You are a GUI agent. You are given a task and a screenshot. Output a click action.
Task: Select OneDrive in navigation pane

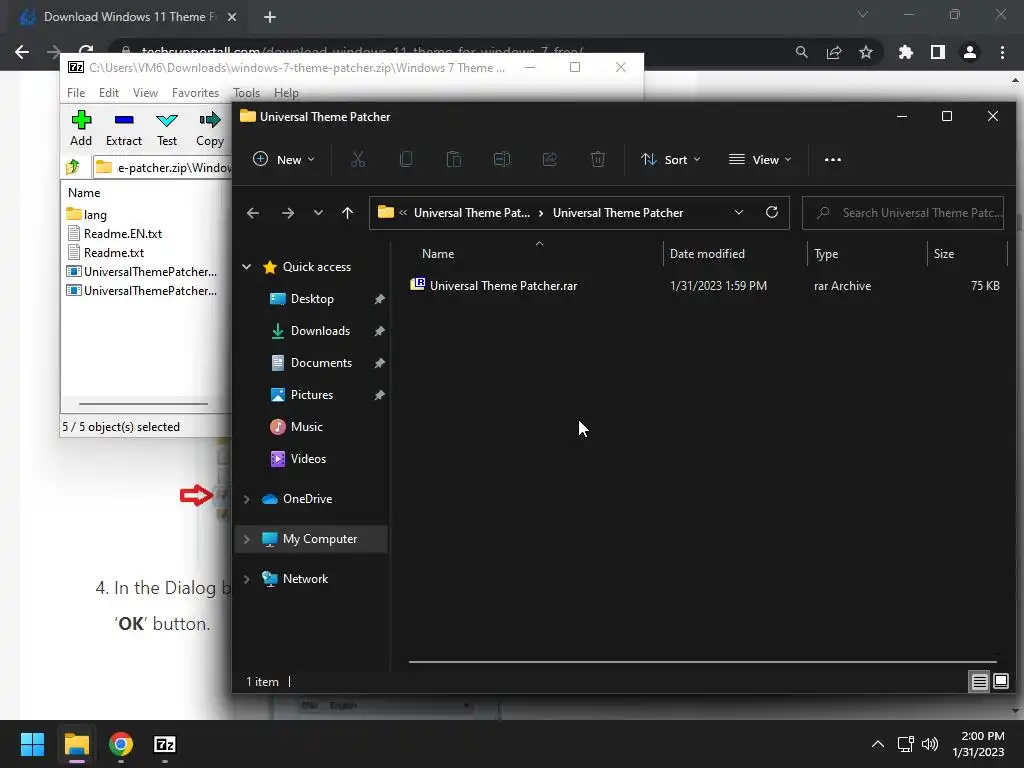tap(307, 498)
